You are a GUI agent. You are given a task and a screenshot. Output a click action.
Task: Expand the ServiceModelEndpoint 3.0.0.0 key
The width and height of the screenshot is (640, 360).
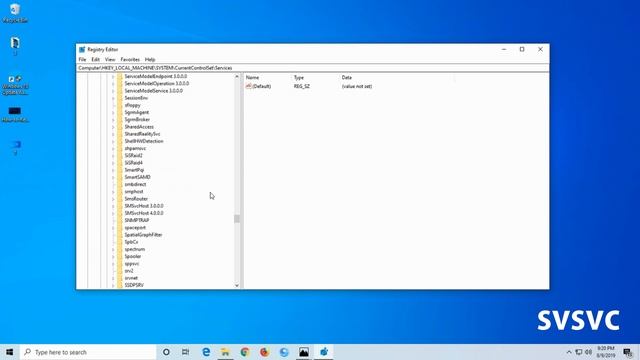pyautogui.click(x=113, y=77)
